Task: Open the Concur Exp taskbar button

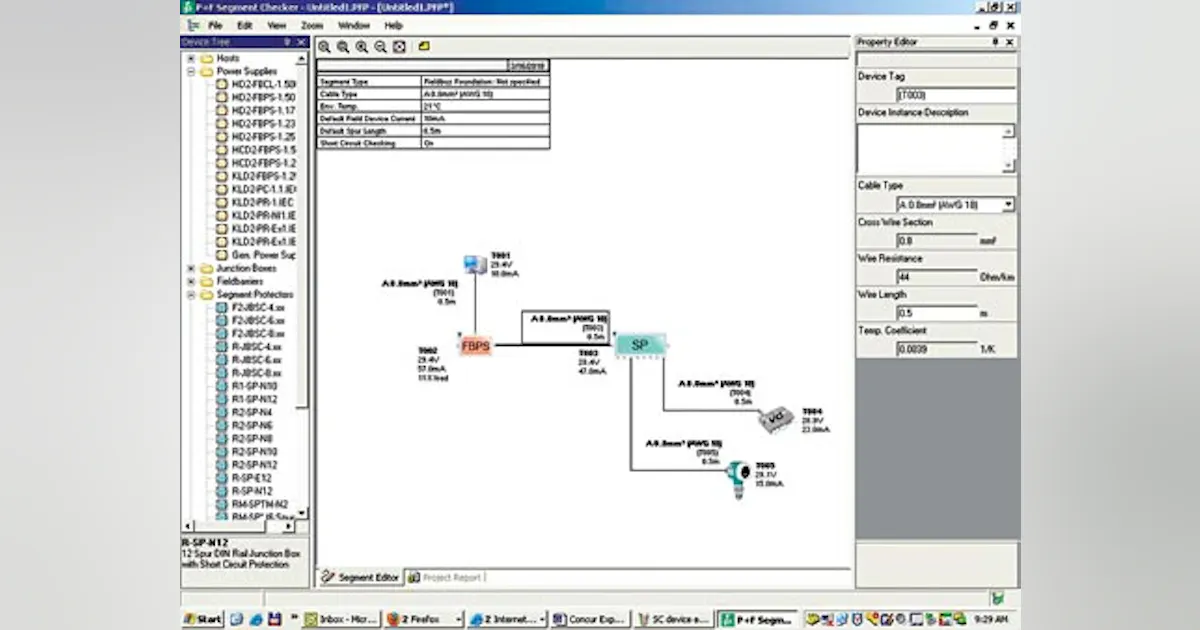Action: (x=589, y=619)
